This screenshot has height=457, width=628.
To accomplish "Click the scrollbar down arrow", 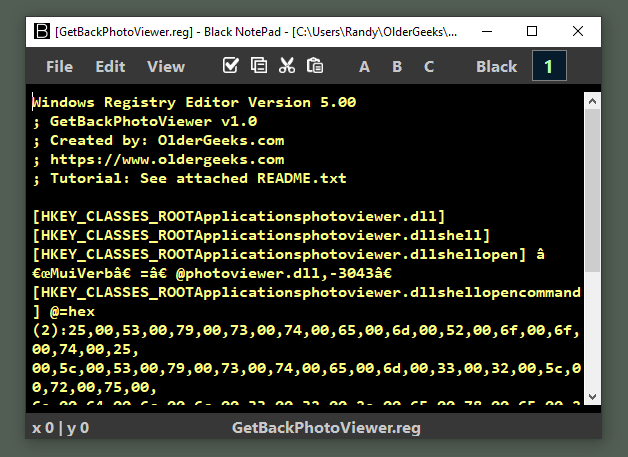I will 592,397.
